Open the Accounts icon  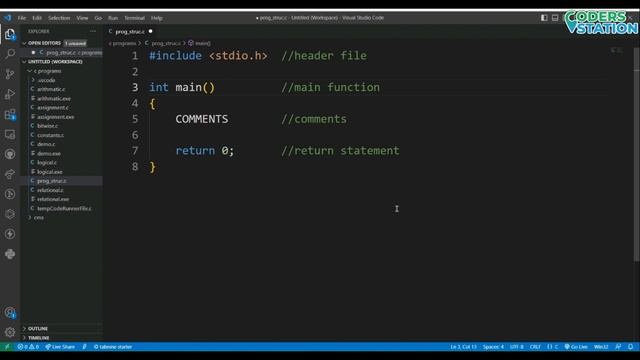(10, 313)
